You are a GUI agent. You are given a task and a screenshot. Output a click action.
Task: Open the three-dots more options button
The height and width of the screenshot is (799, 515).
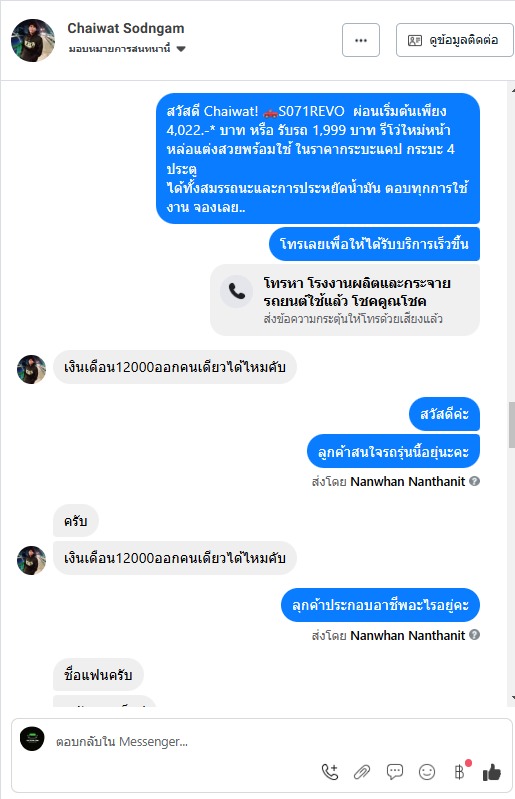point(361,40)
